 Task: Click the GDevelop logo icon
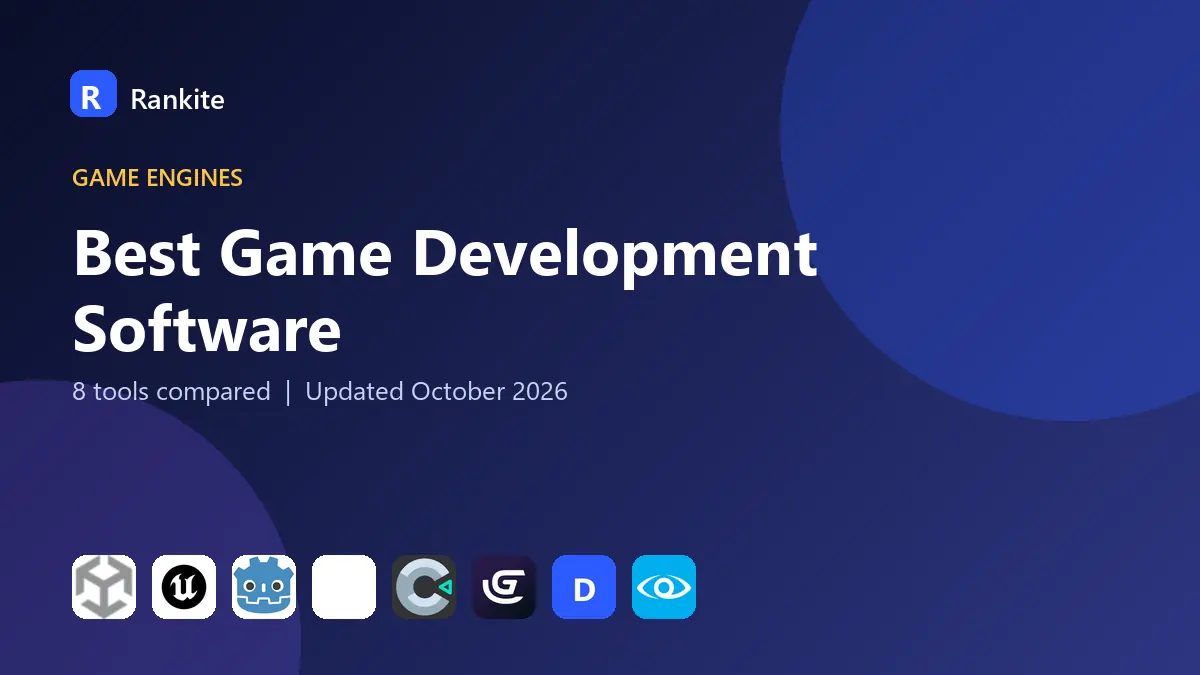click(x=504, y=587)
